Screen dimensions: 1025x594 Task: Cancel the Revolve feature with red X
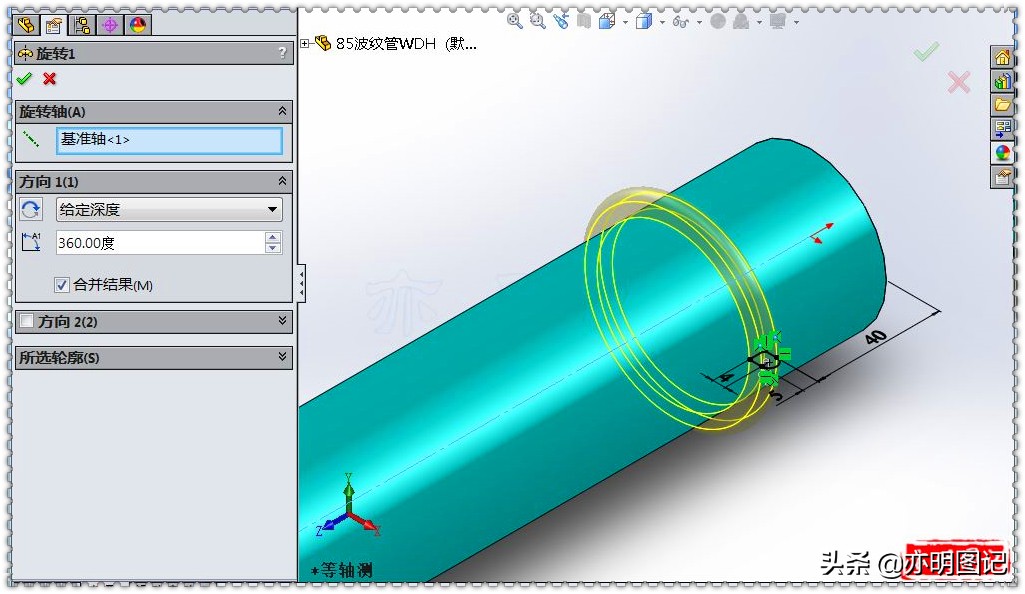(48, 79)
